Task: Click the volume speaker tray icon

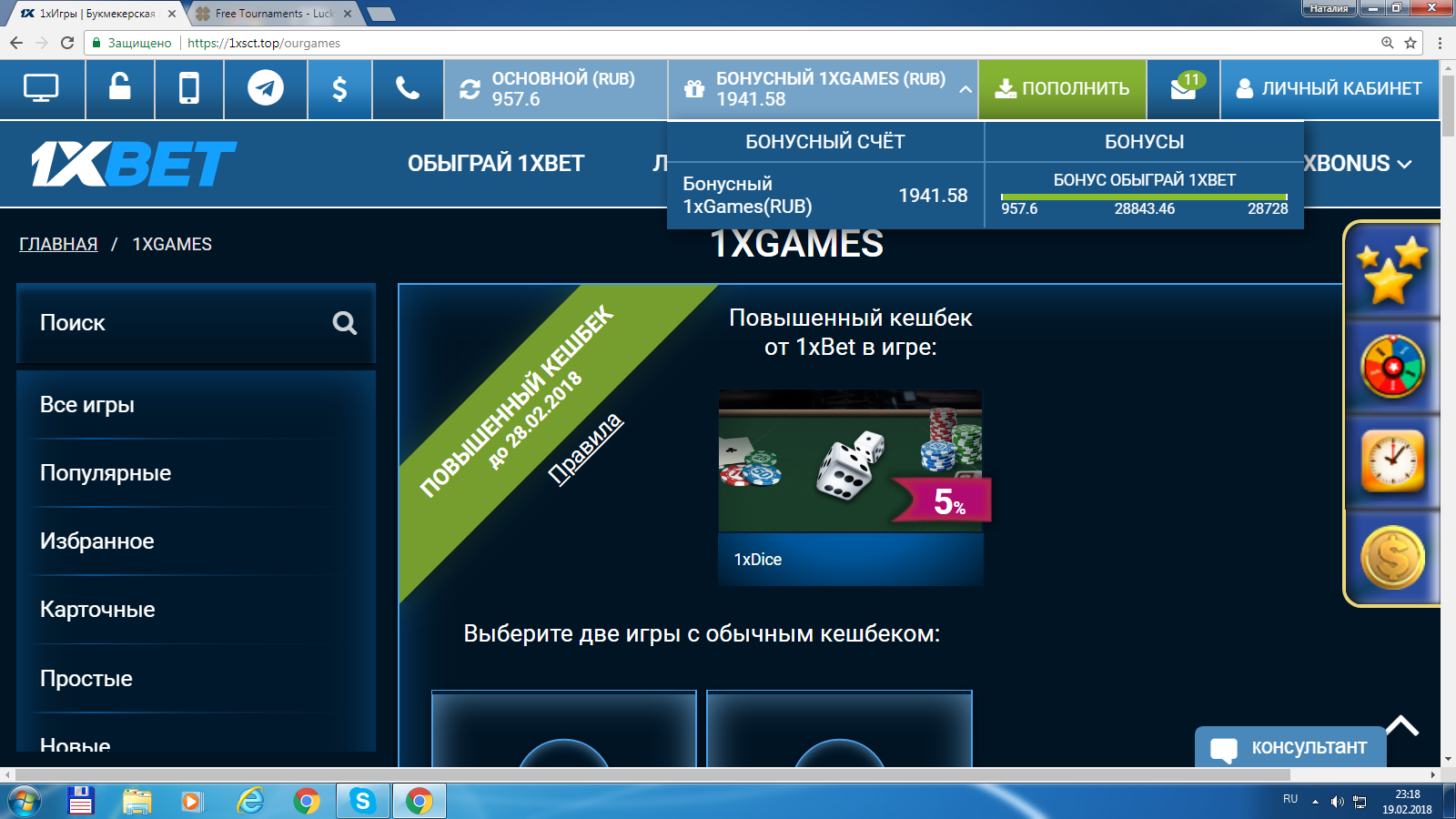Action: [x=1337, y=802]
